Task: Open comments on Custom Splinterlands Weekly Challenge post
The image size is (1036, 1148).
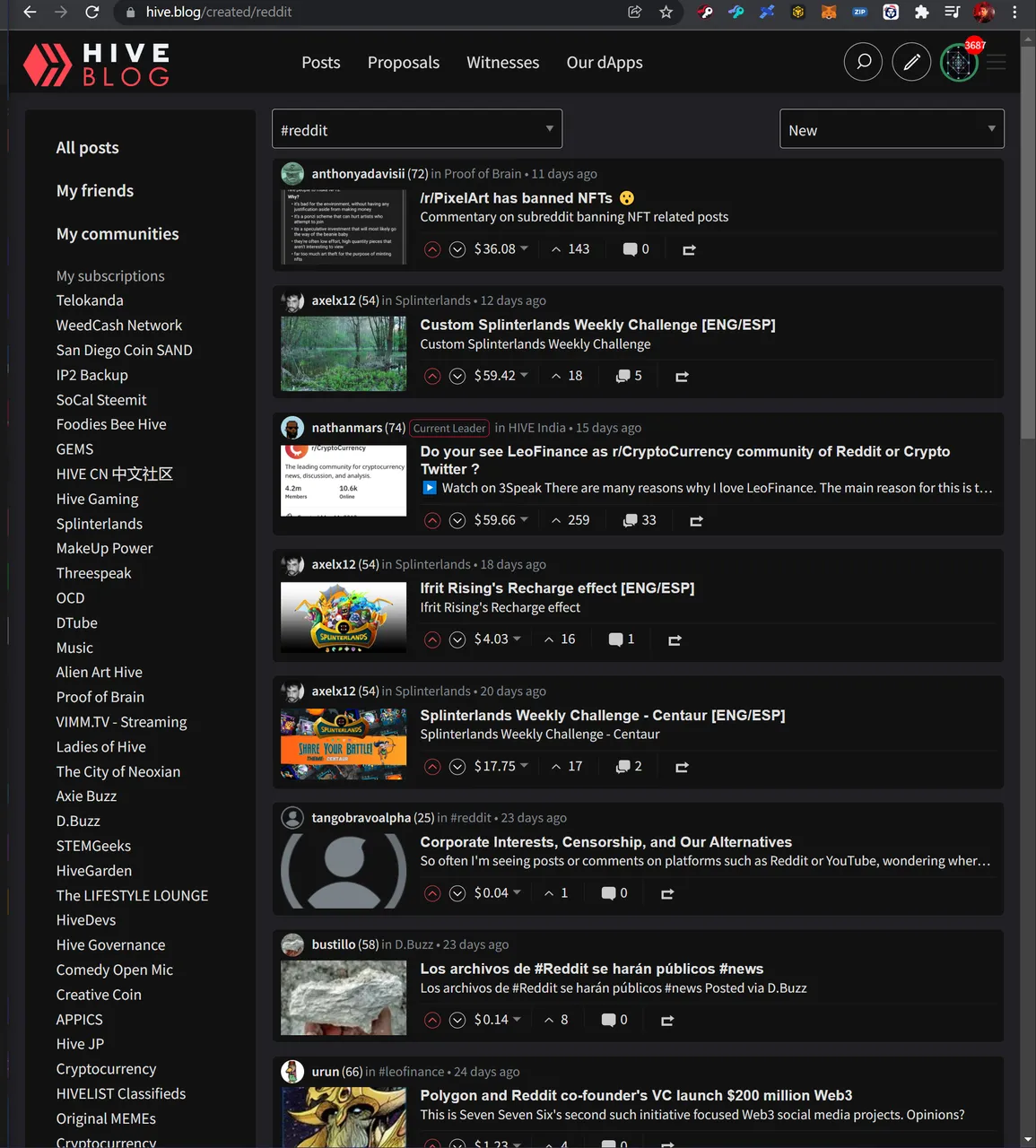Action: pyautogui.click(x=629, y=376)
